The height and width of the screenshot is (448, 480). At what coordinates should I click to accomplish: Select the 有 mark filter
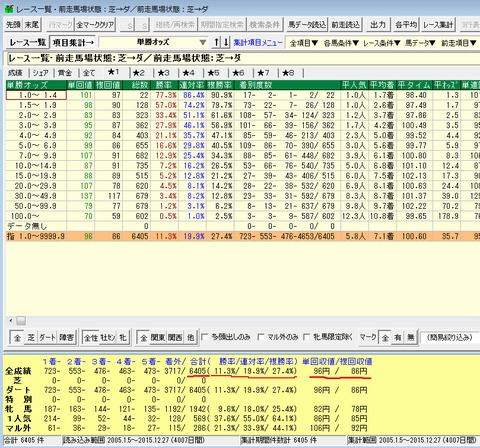(398, 338)
